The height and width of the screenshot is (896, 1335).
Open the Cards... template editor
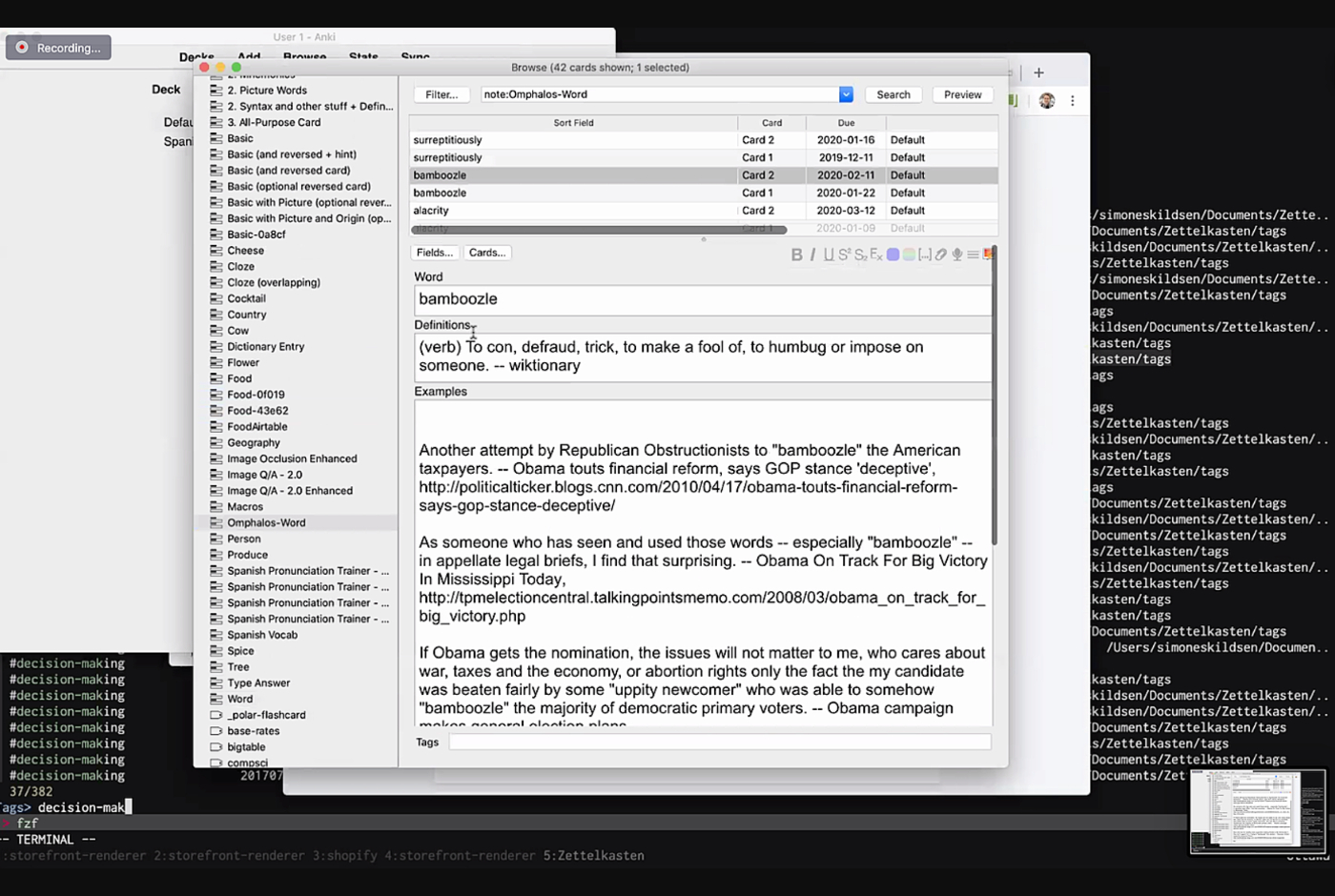(487, 253)
